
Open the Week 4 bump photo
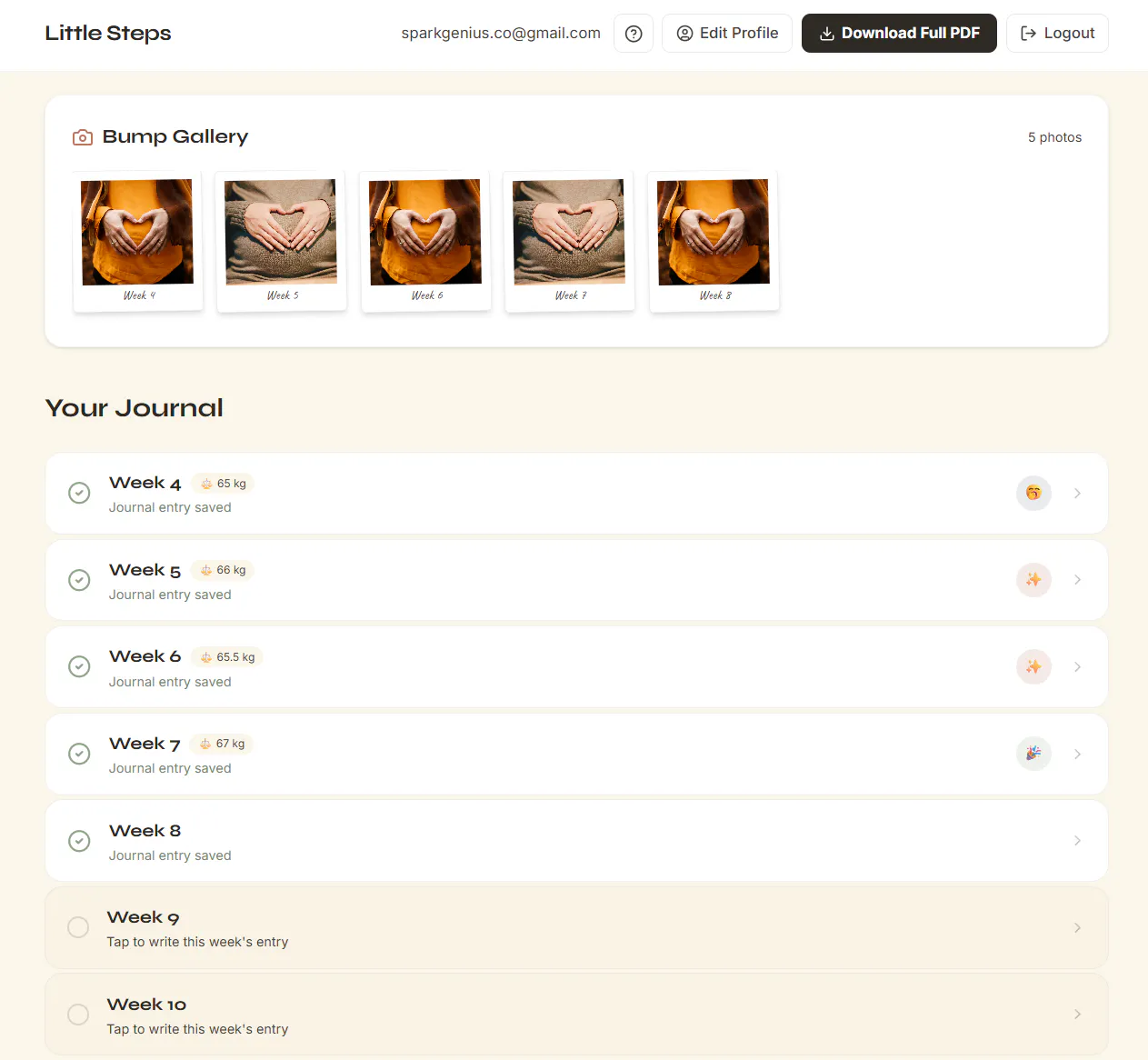pos(137,241)
